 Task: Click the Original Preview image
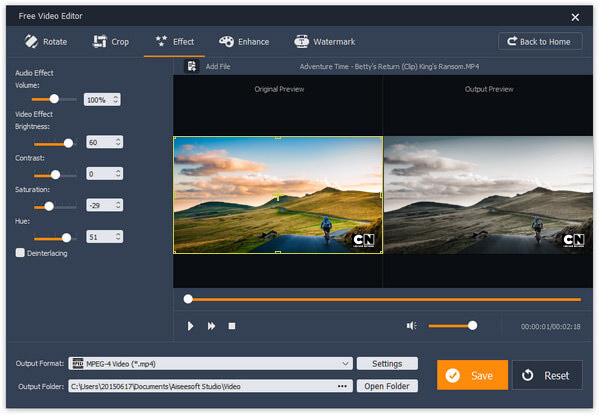pyautogui.click(x=278, y=195)
